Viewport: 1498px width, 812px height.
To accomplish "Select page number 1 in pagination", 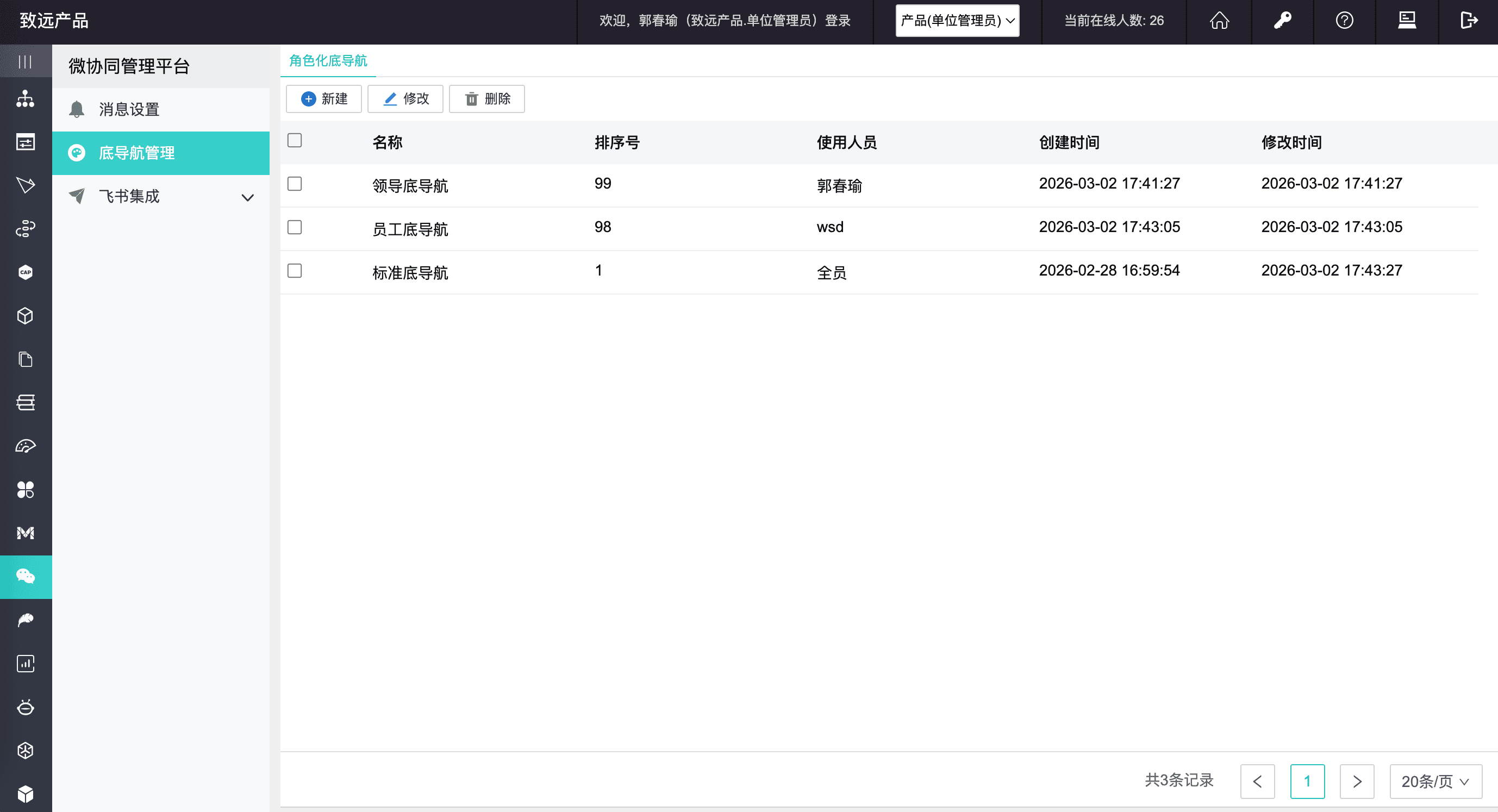I will coord(1307,781).
